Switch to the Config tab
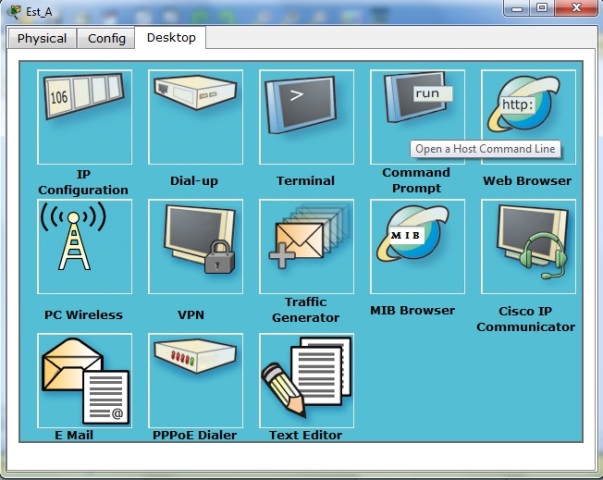The image size is (603, 480). coord(107,38)
